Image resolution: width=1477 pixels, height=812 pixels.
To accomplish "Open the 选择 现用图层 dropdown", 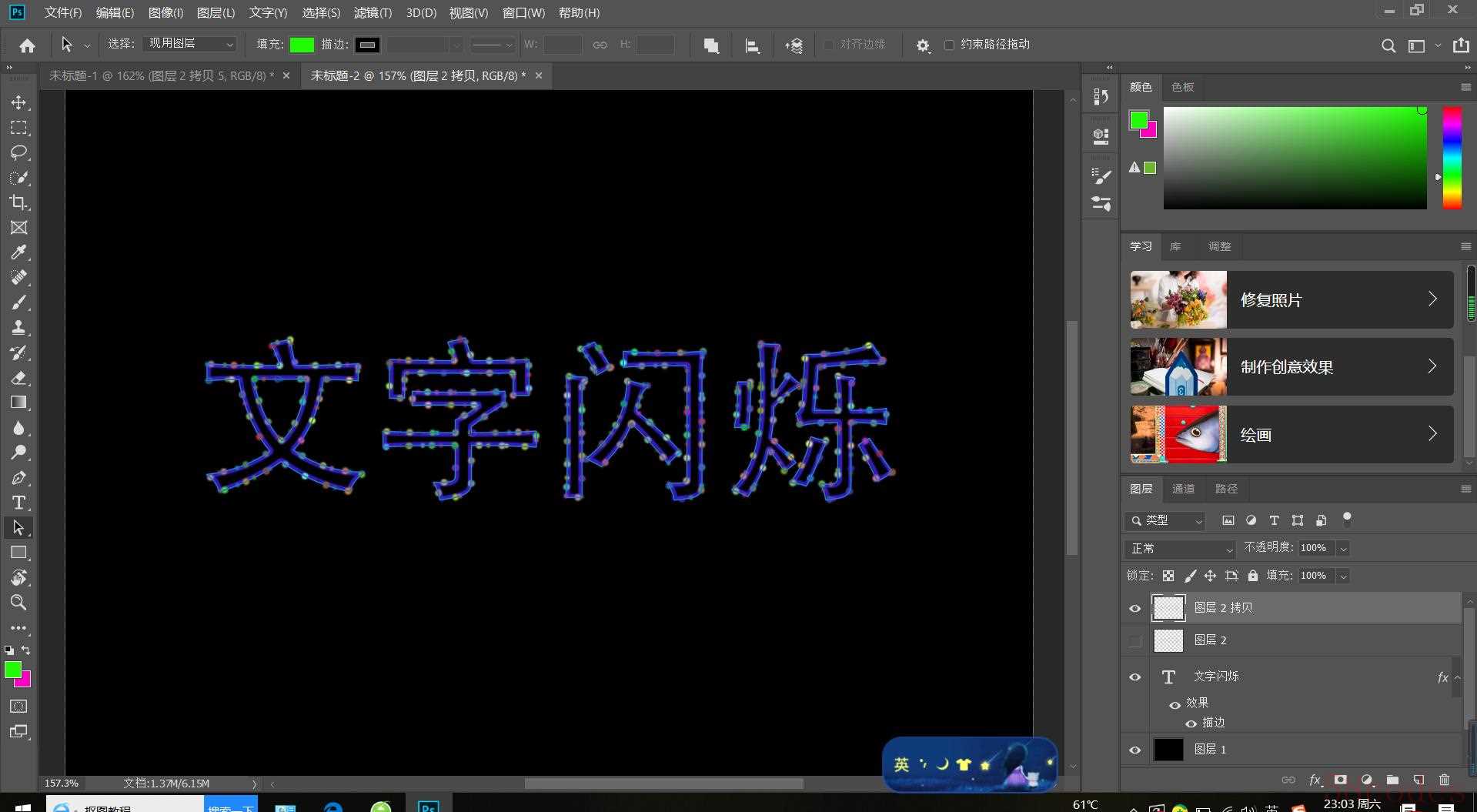I will coord(189,44).
